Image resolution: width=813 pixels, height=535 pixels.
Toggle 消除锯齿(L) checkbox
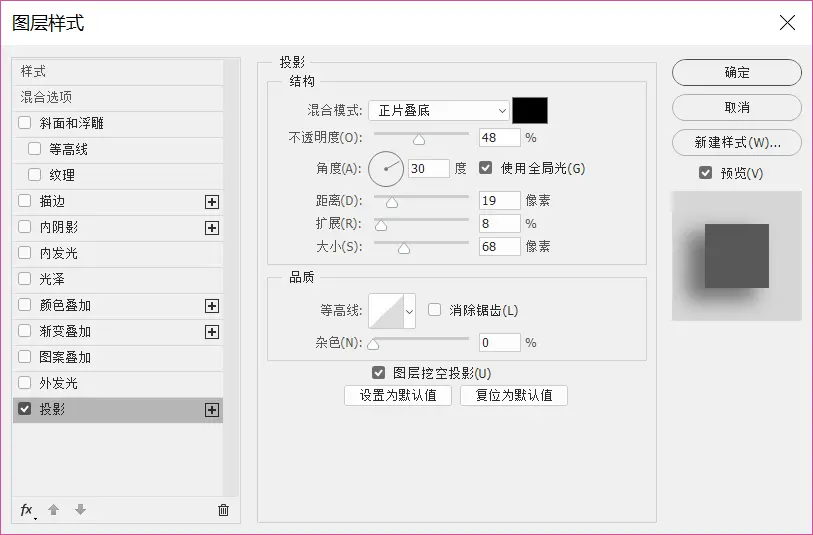434,310
